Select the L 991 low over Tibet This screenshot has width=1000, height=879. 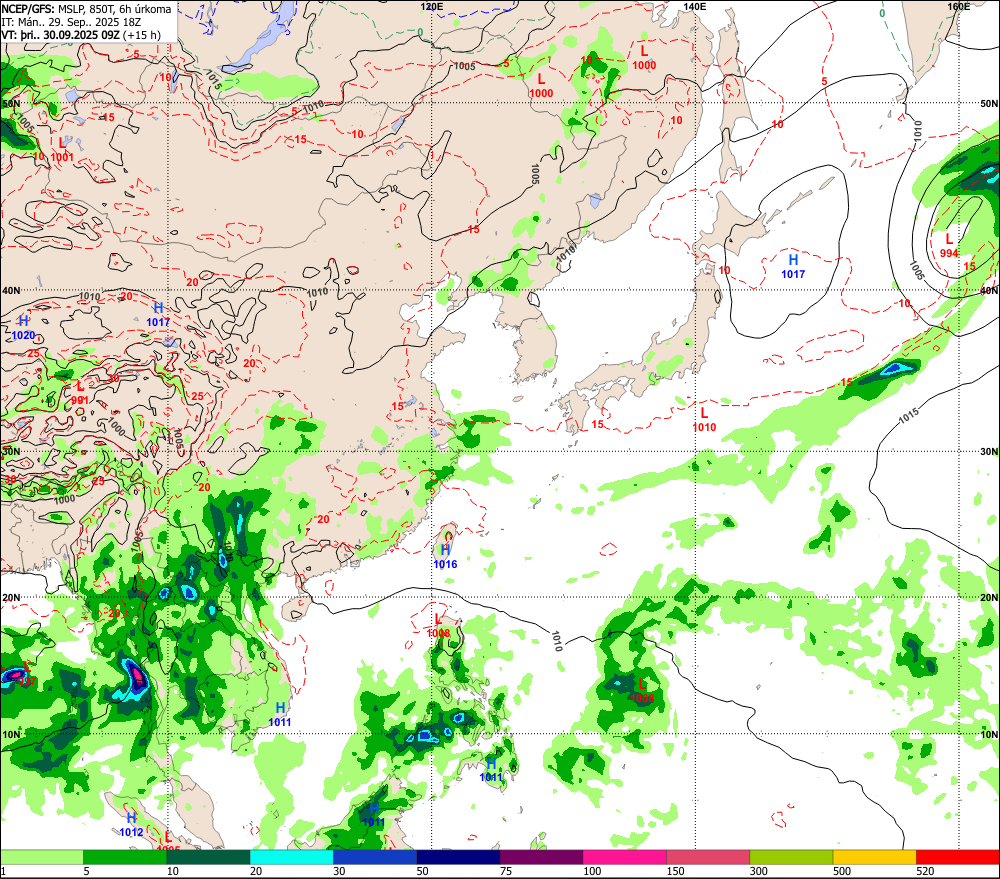coord(80,393)
